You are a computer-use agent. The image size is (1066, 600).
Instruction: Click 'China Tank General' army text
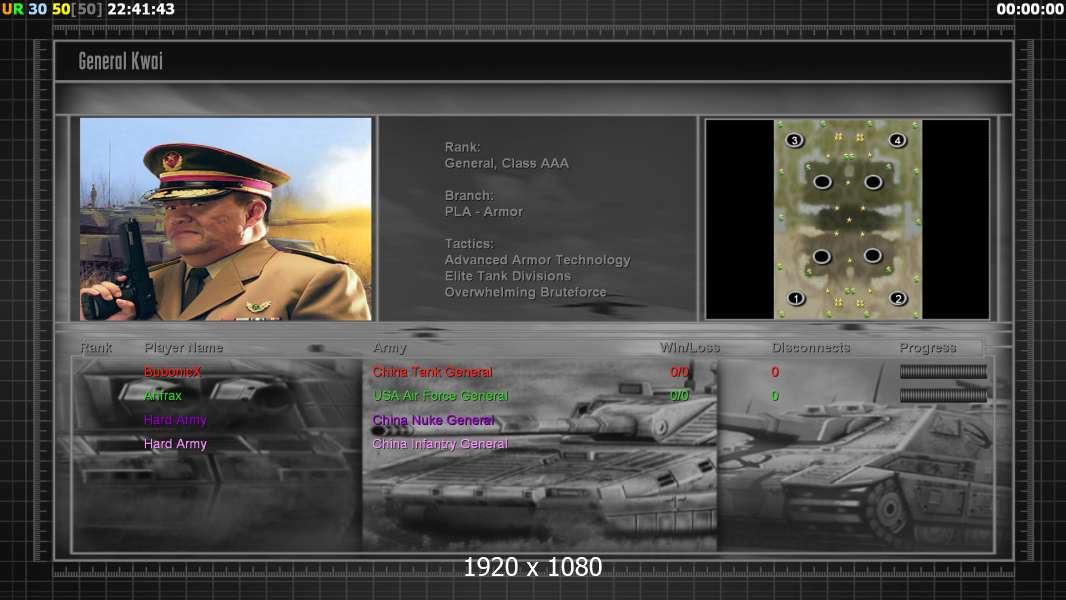[x=432, y=372]
